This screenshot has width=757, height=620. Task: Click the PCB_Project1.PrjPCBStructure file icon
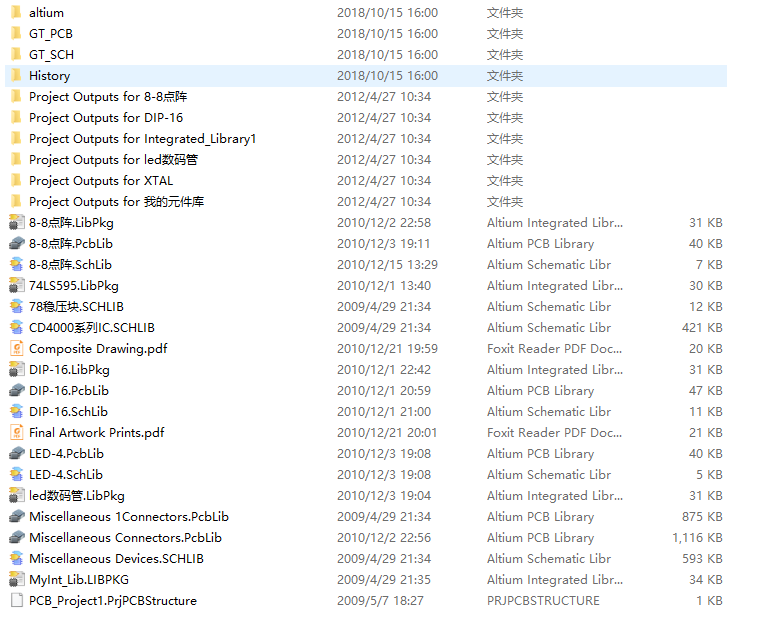click(16, 601)
